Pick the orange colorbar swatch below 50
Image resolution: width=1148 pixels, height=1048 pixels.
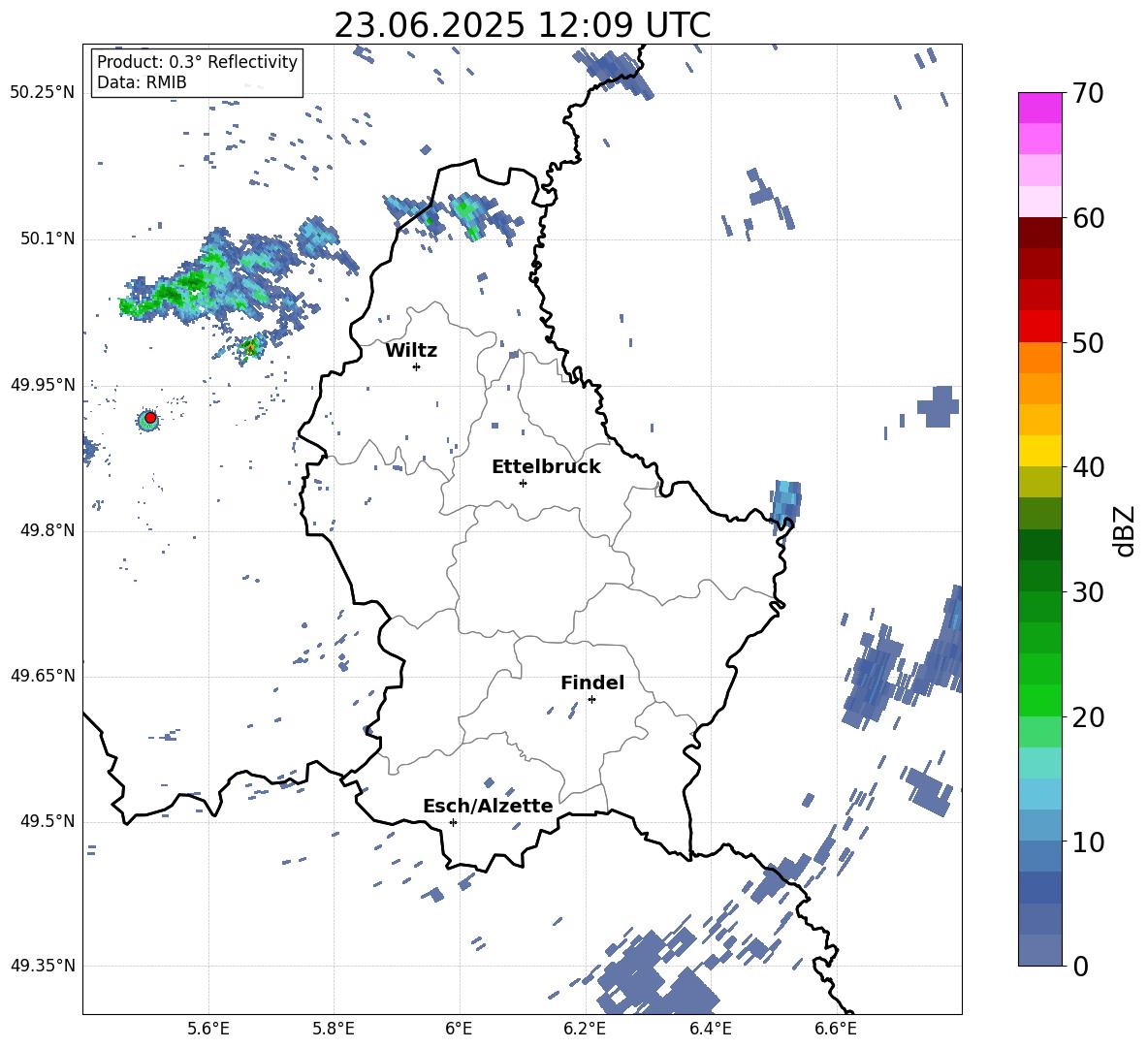(1039, 358)
